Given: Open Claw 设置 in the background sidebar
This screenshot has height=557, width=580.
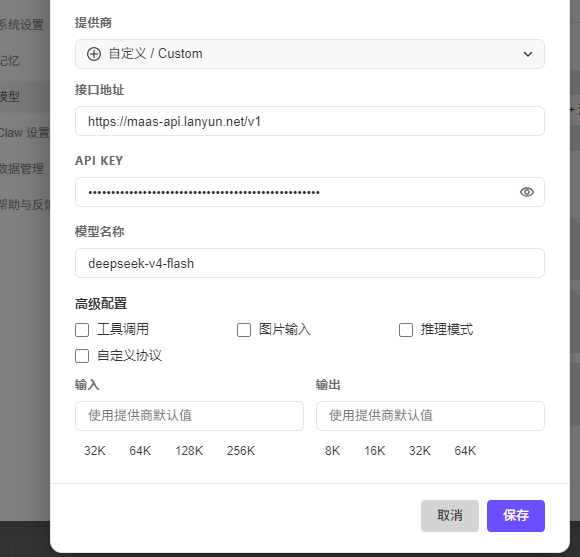Looking at the screenshot, I should (x=24, y=132).
